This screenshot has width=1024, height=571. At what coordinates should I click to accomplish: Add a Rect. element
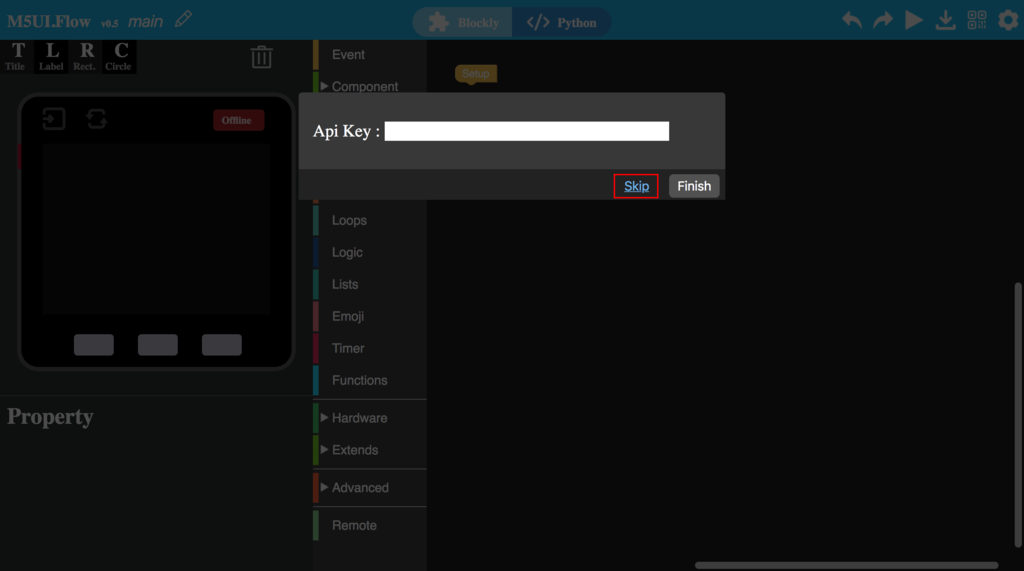coord(85,56)
